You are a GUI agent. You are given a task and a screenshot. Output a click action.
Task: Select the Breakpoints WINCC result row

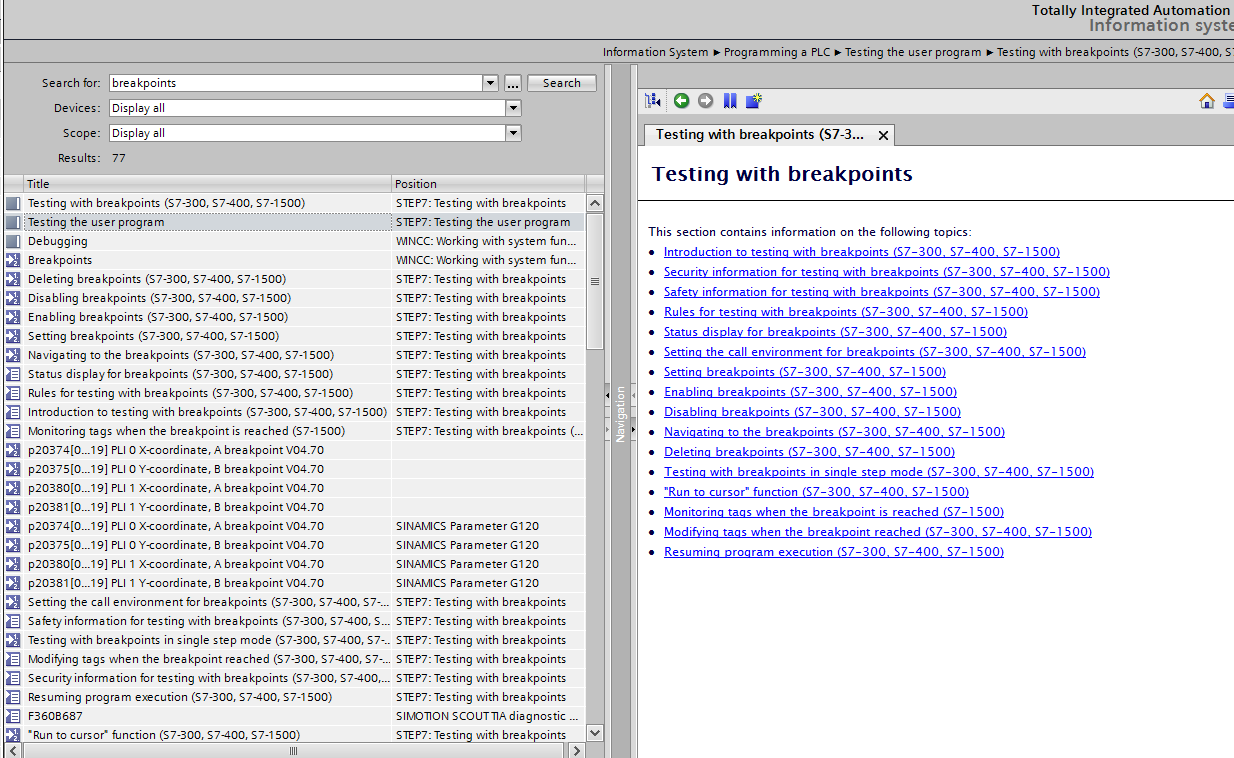coord(295,260)
